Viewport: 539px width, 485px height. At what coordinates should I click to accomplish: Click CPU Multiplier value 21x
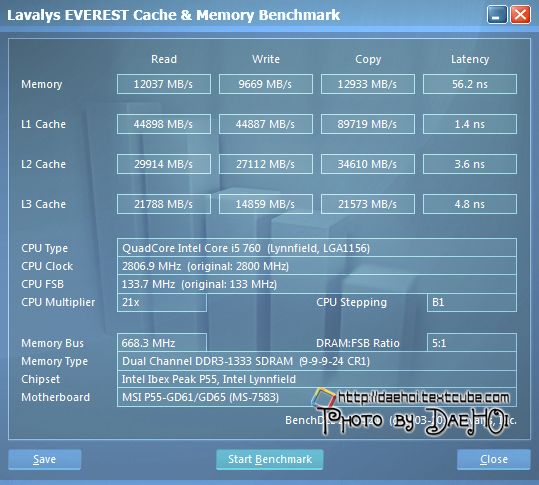(162, 302)
